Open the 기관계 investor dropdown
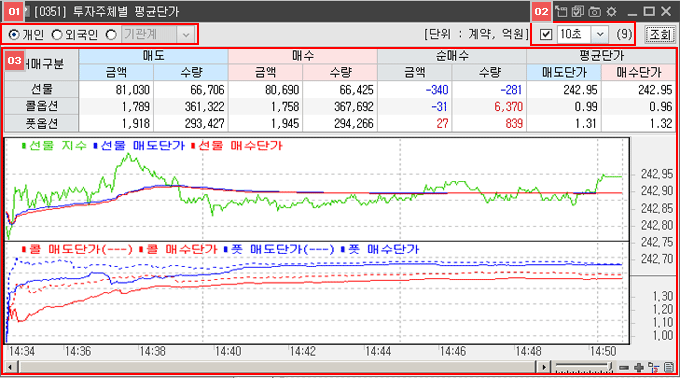Viewport: 680px width, 378px height. [x=186, y=34]
